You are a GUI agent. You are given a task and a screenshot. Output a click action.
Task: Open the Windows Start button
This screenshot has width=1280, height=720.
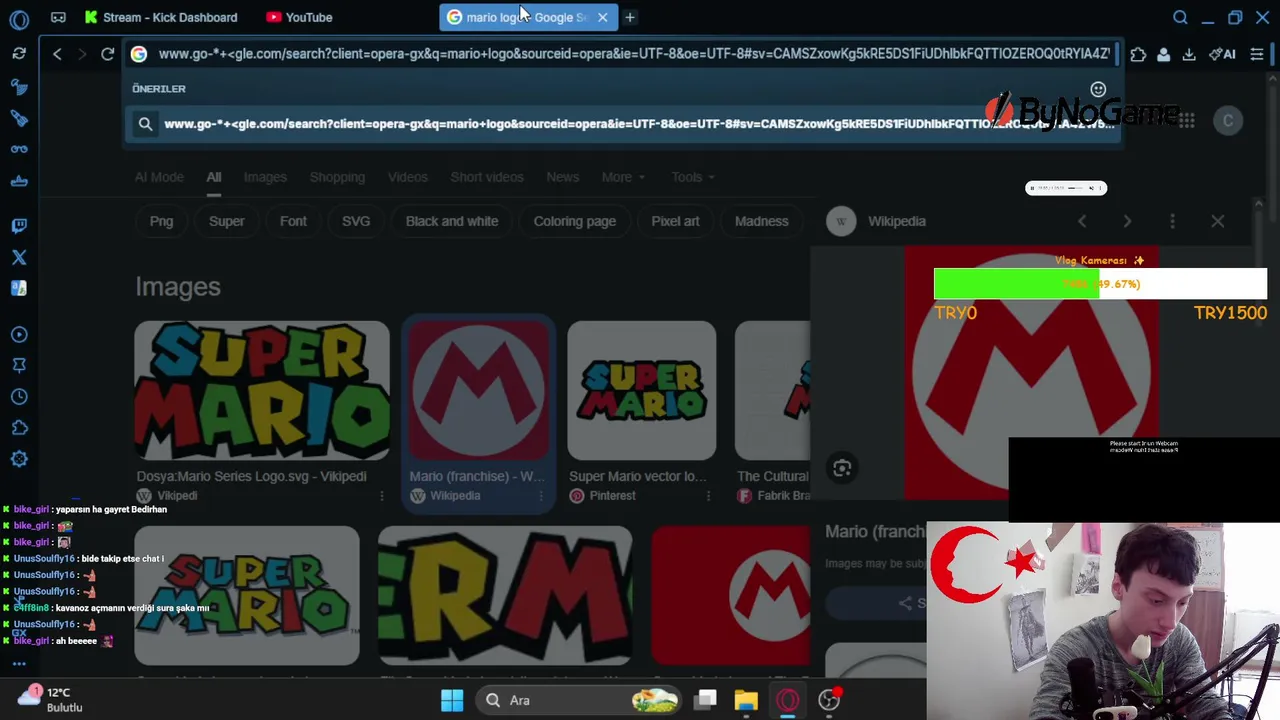click(452, 700)
